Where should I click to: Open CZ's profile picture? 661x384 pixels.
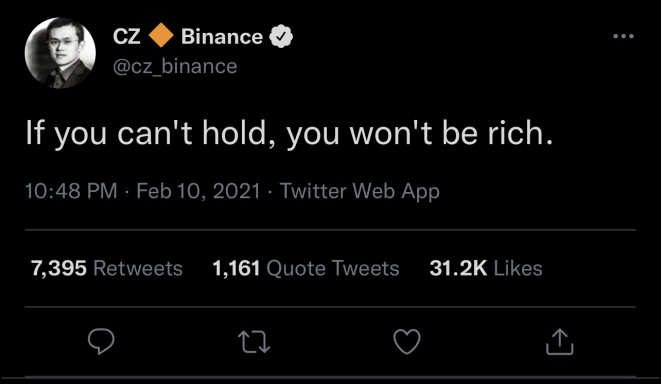click(60, 53)
